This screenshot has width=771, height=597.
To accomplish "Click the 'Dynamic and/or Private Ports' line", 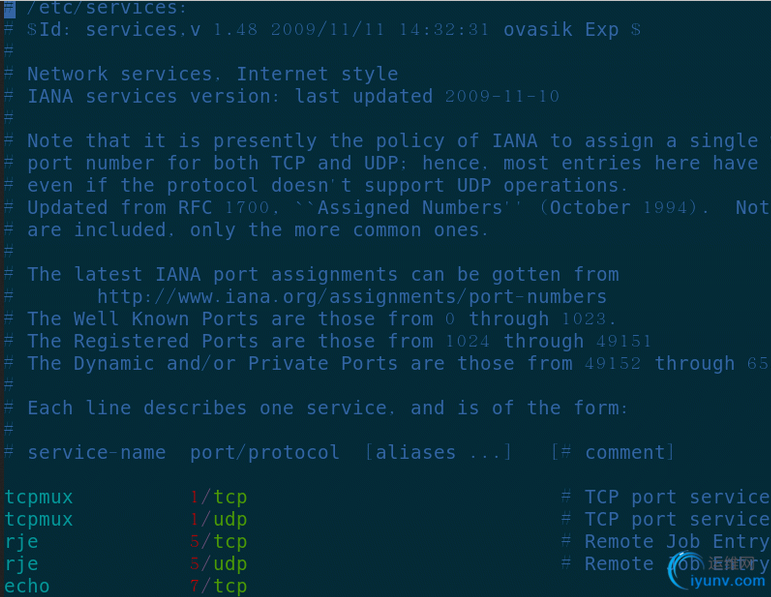I will coord(398,363).
